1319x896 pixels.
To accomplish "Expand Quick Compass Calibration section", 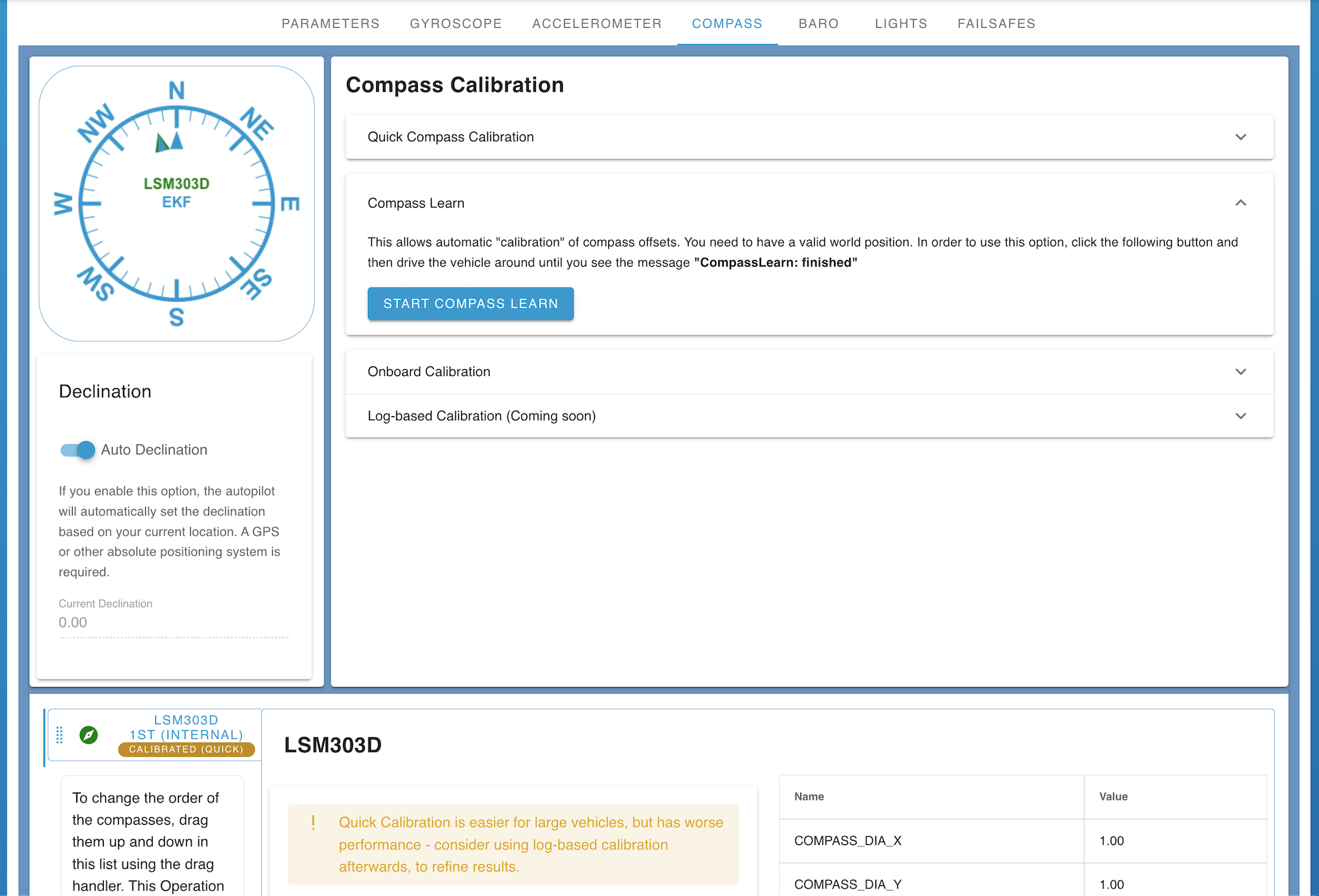I will [x=1241, y=137].
